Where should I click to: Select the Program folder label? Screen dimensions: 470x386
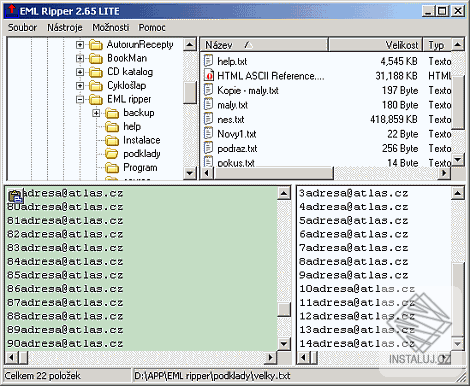tap(140, 167)
